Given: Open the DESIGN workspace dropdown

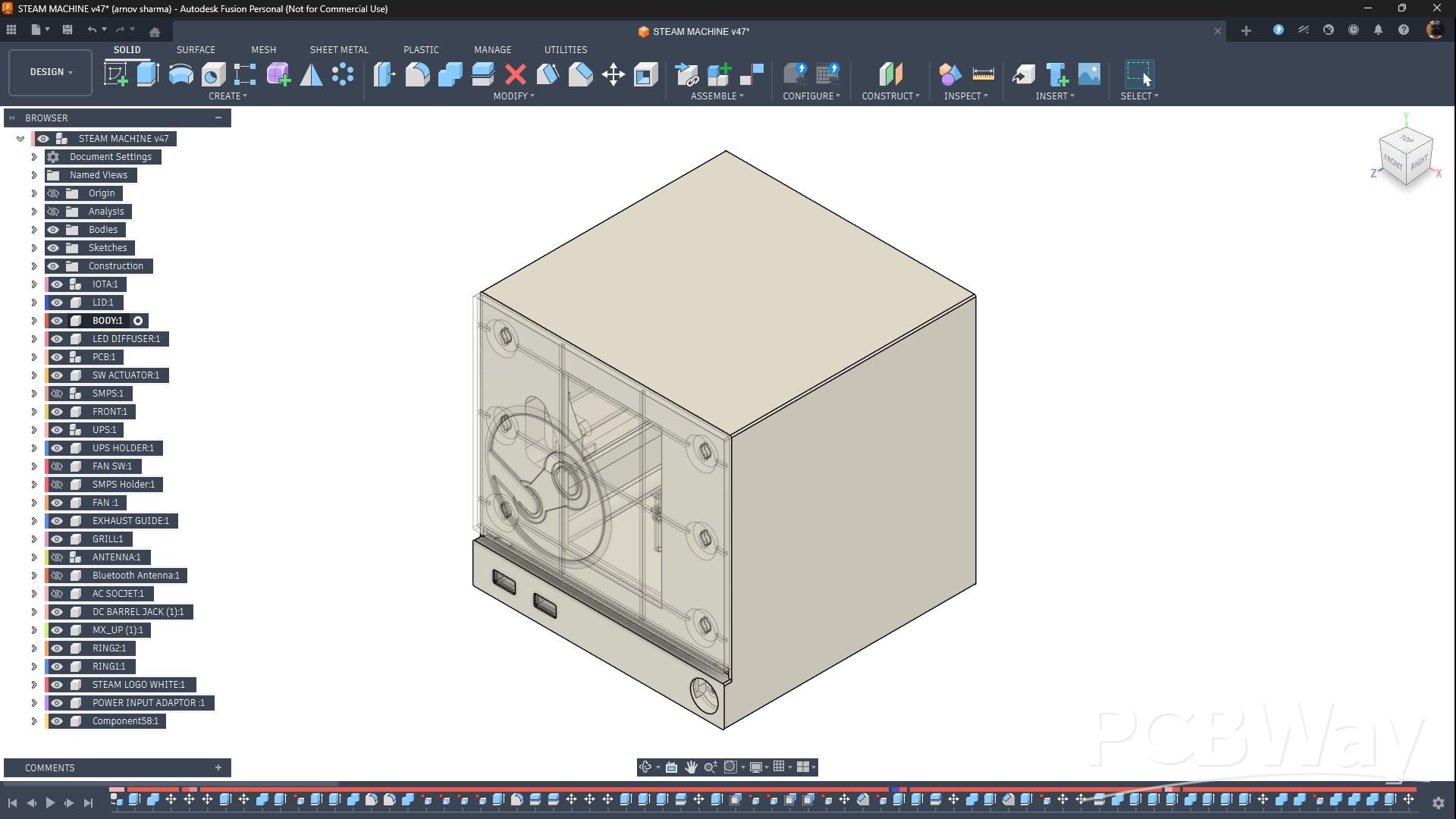Looking at the screenshot, I should click(51, 72).
